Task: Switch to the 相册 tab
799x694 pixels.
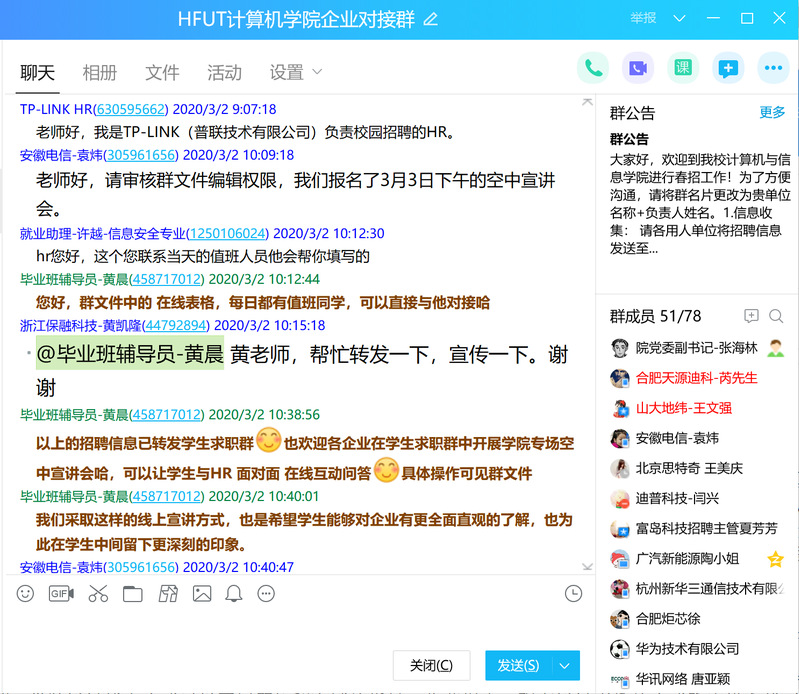Action: tap(100, 72)
